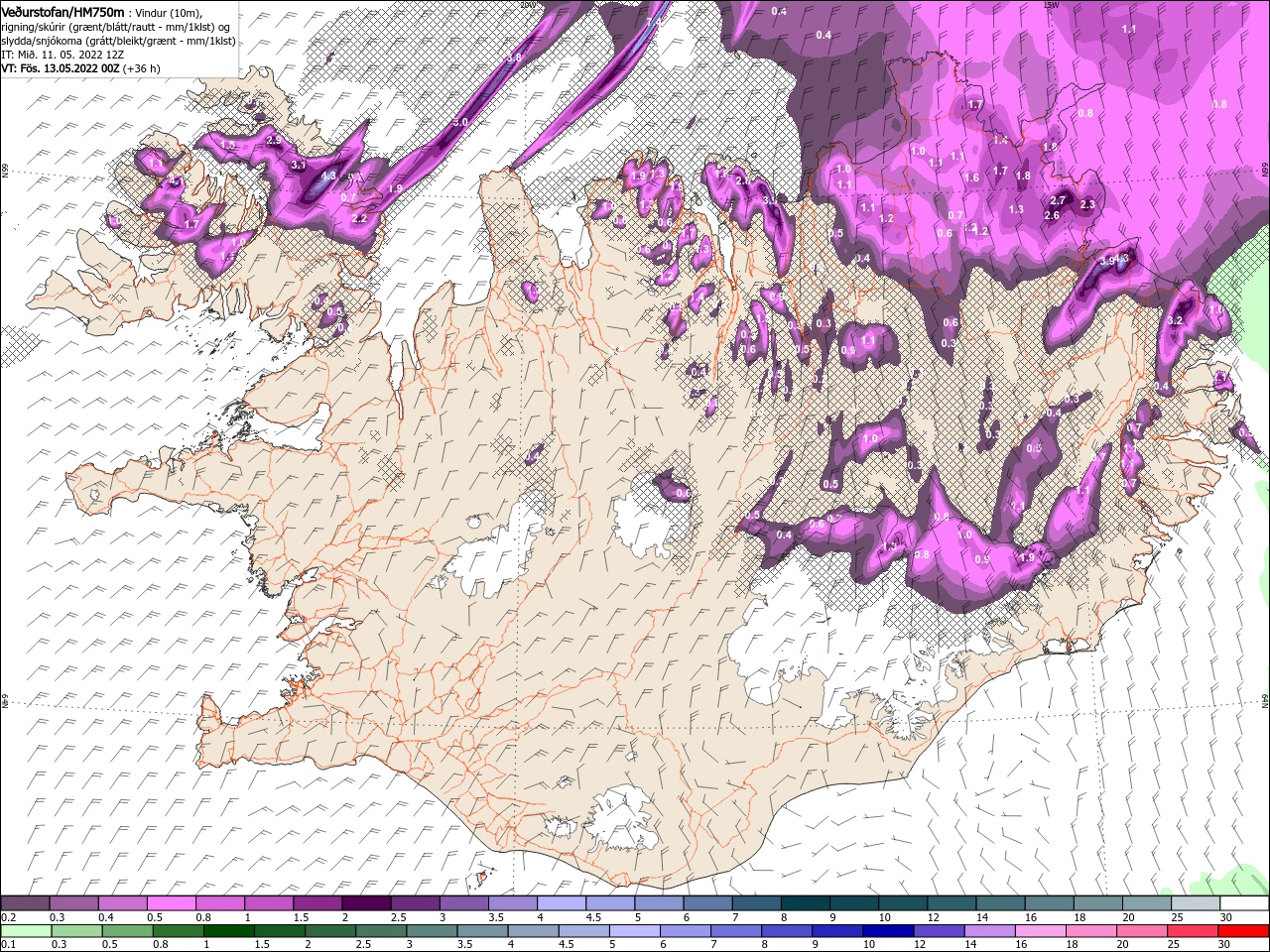Click the '0.1' label under rain scale
The width and height of the screenshot is (1270, 952).
7,945
